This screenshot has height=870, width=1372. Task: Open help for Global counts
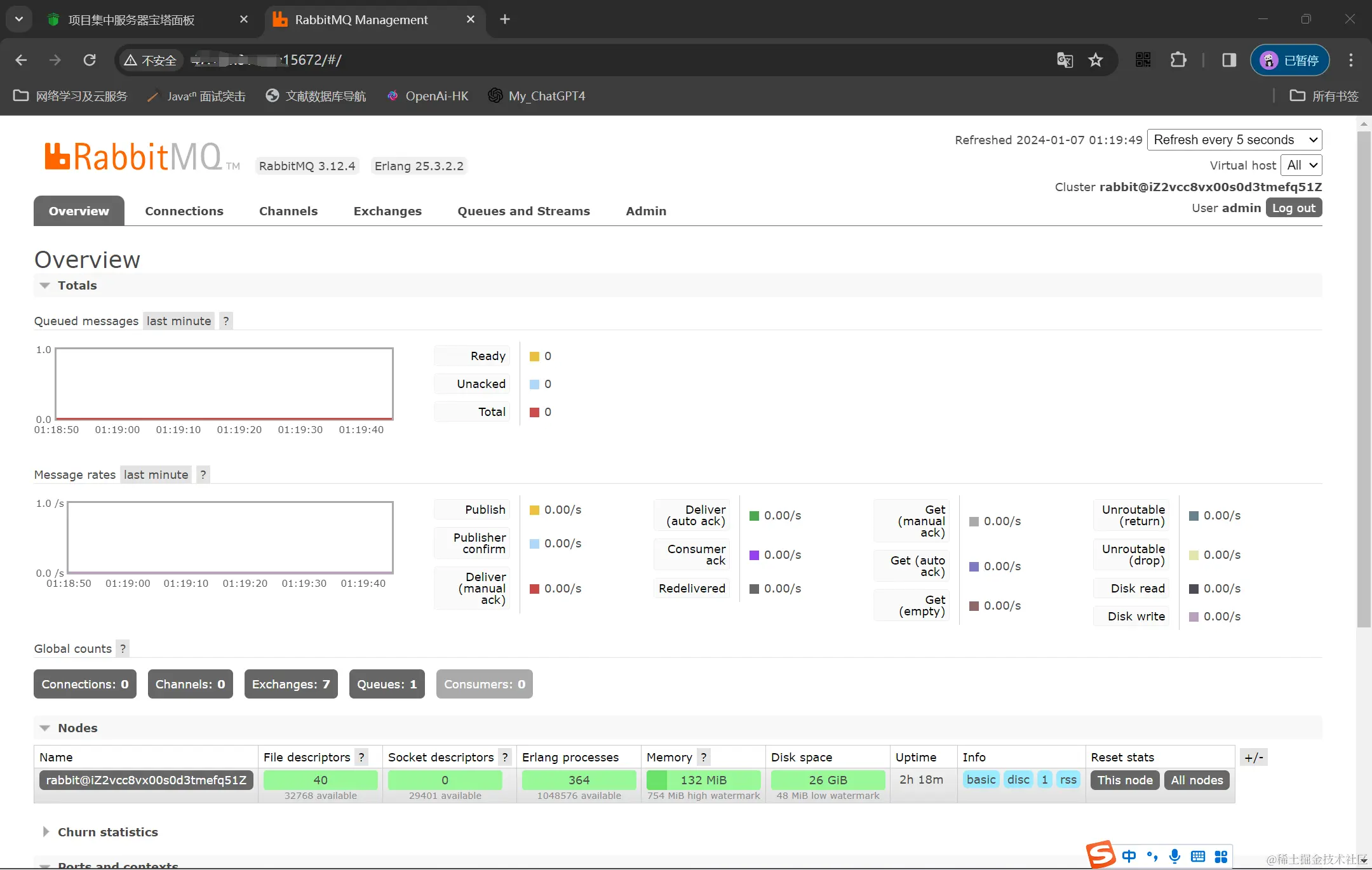pos(123,648)
